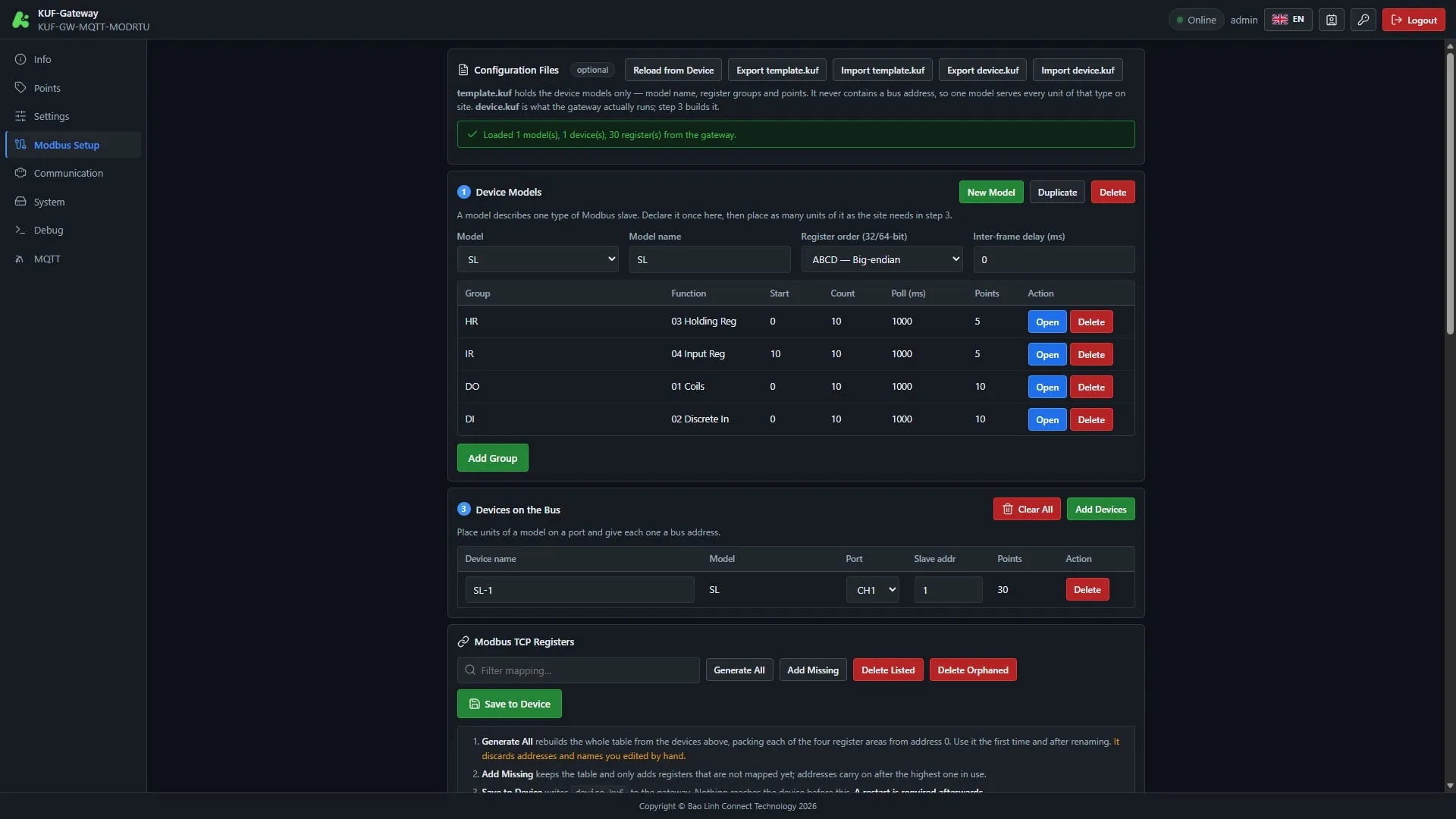Click Delete Orphaned button

(973, 670)
